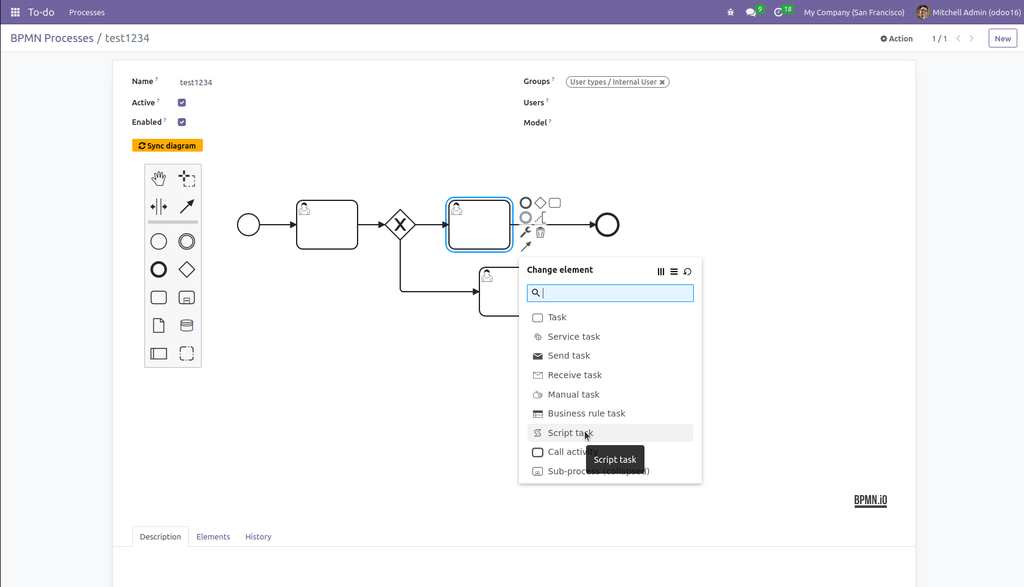Choose Service task from the list
Viewport: 1024px width, 587px height.
click(610, 337)
